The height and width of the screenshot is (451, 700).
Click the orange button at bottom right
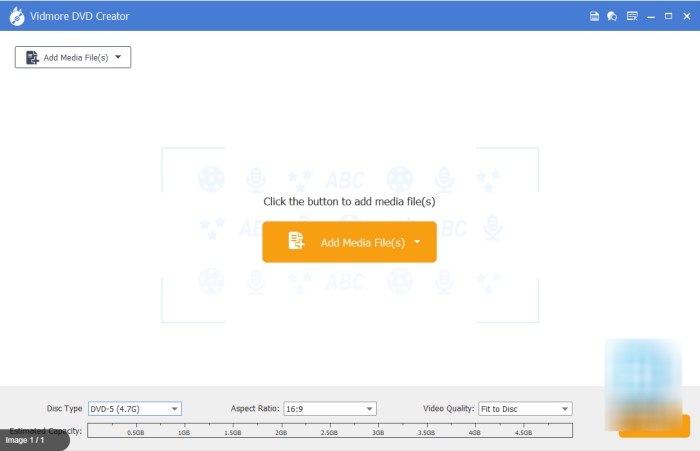(654, 428)
